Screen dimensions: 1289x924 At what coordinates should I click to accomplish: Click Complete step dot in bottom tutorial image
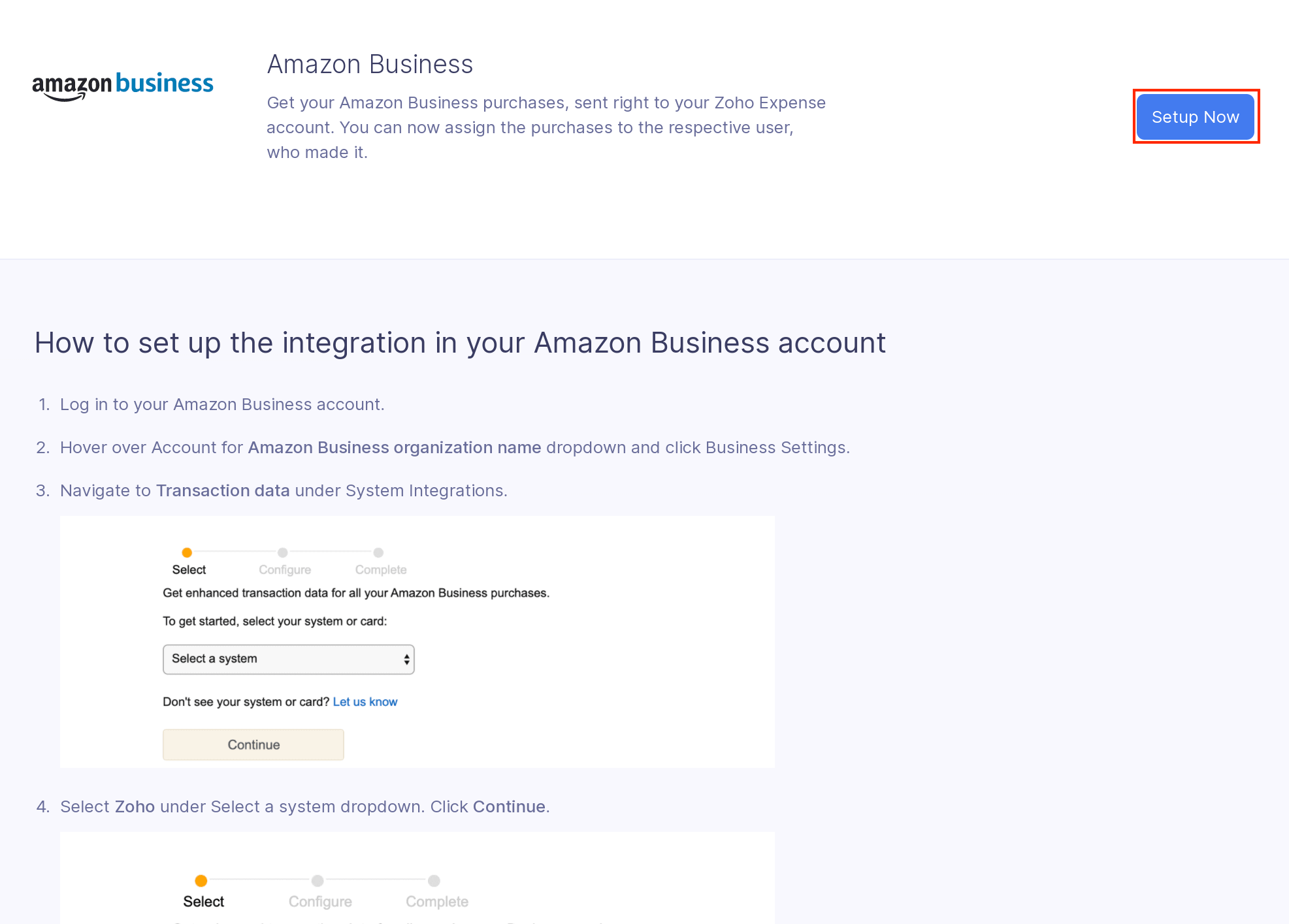(434, 881)
